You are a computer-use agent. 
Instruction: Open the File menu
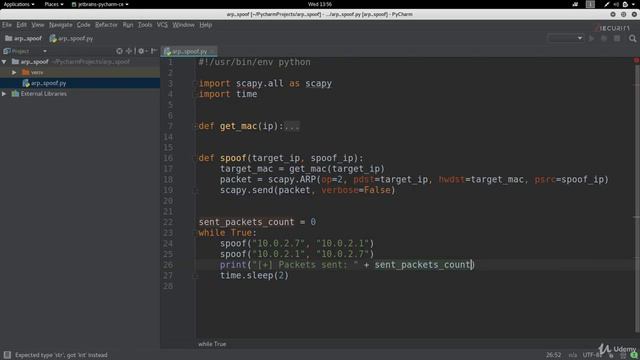(x=7, y=25)
